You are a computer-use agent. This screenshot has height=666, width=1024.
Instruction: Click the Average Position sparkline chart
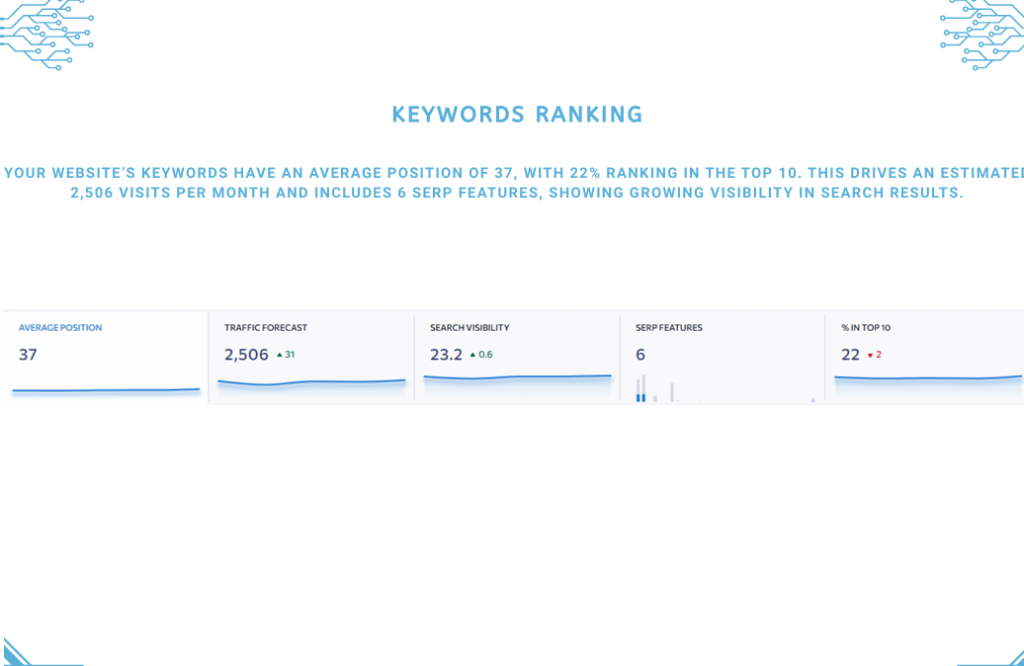[106, 390]
